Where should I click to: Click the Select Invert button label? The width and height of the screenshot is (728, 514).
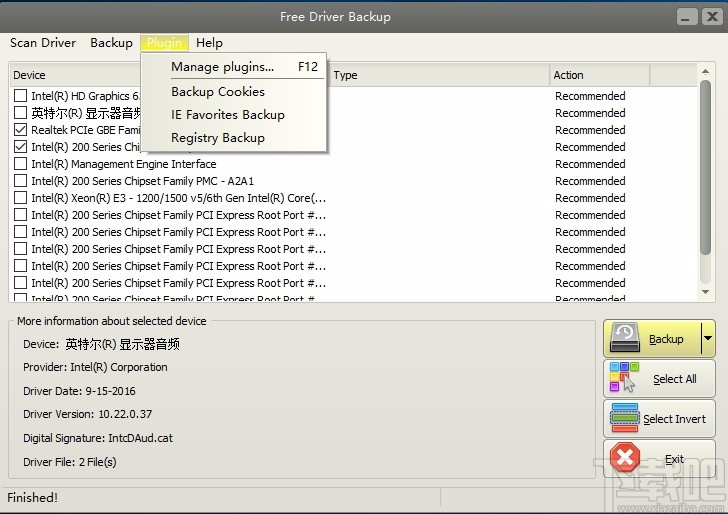click(674, 419)
